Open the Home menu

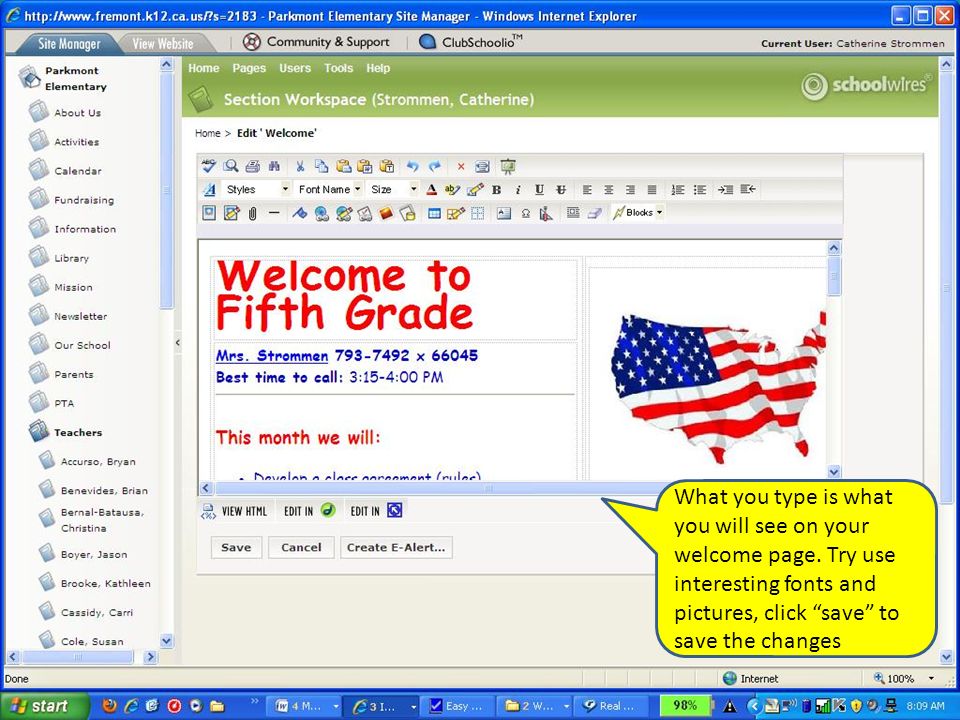pyautogui.click(x=203, y=68)
